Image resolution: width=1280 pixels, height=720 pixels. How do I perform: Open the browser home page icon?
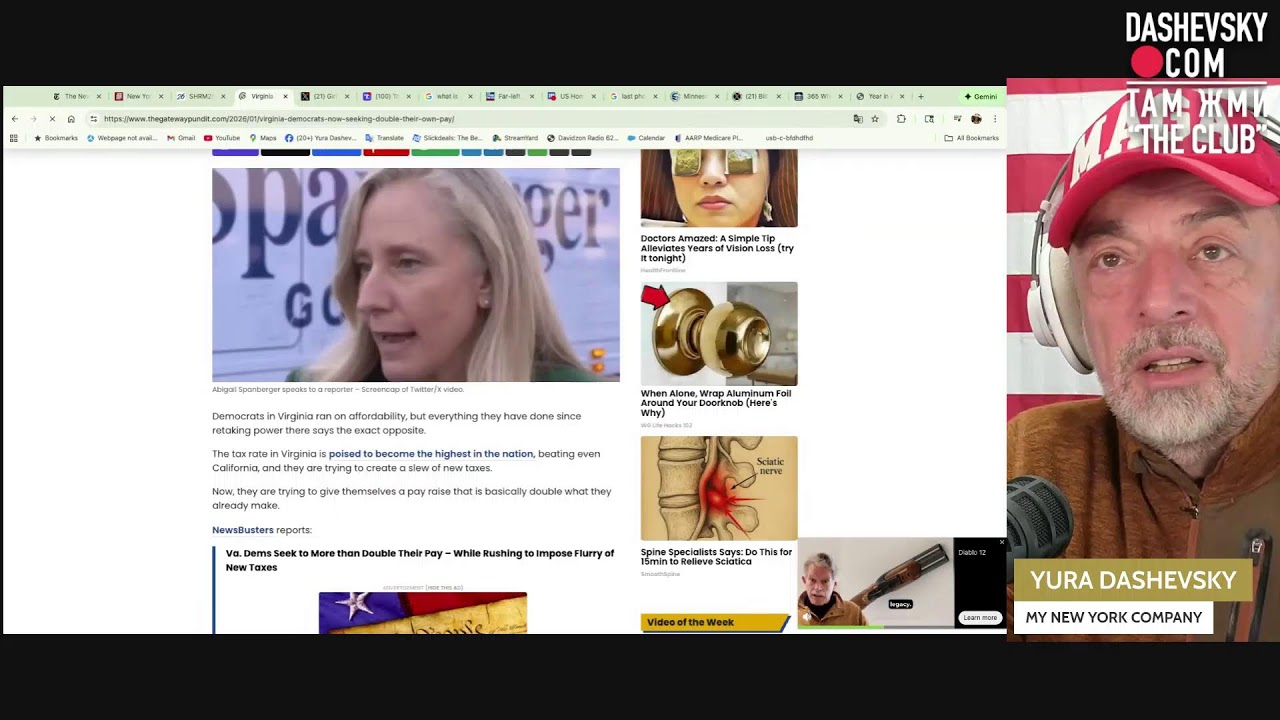(x=71, y=119)
